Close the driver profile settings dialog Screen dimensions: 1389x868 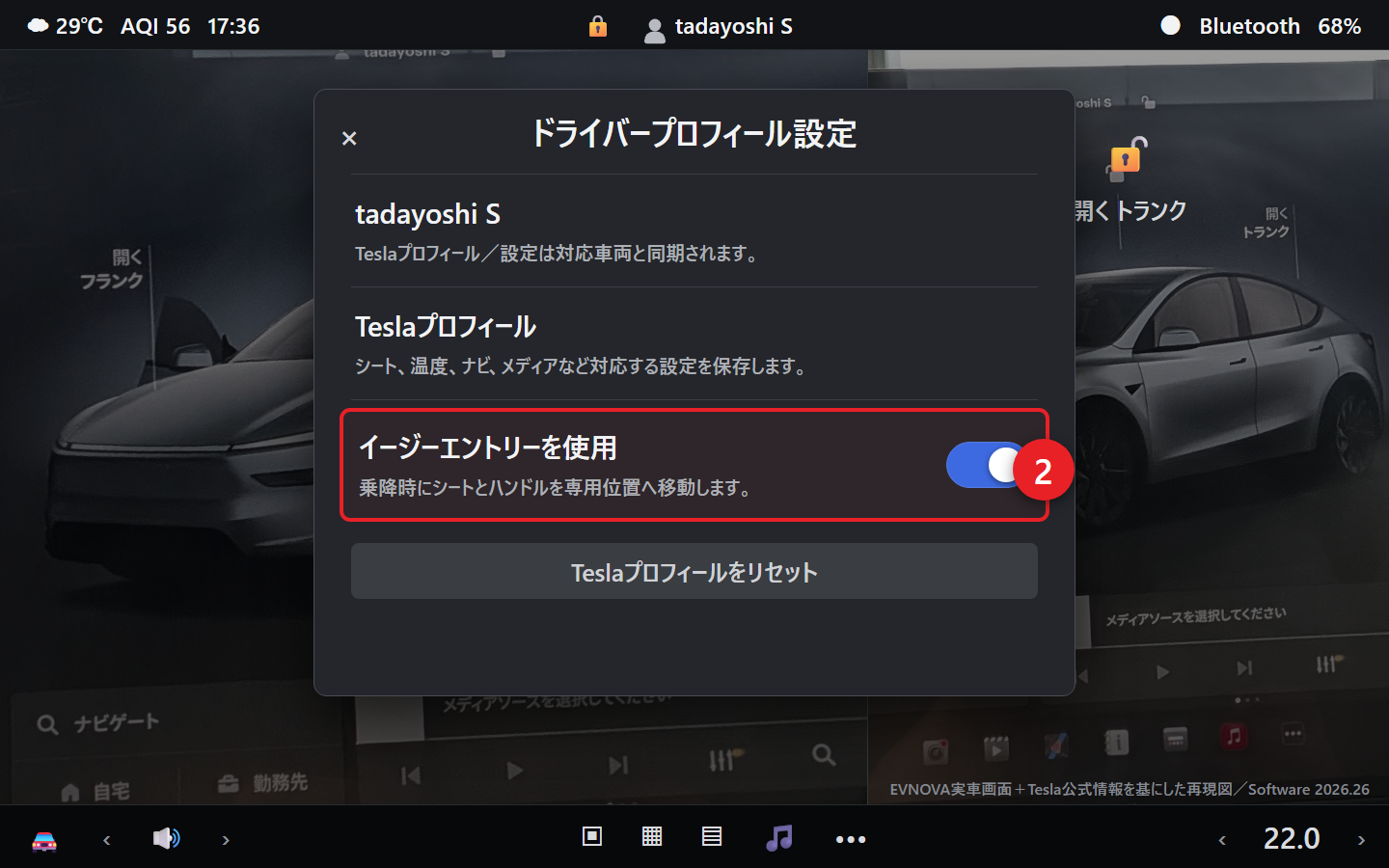click(349, 139)
